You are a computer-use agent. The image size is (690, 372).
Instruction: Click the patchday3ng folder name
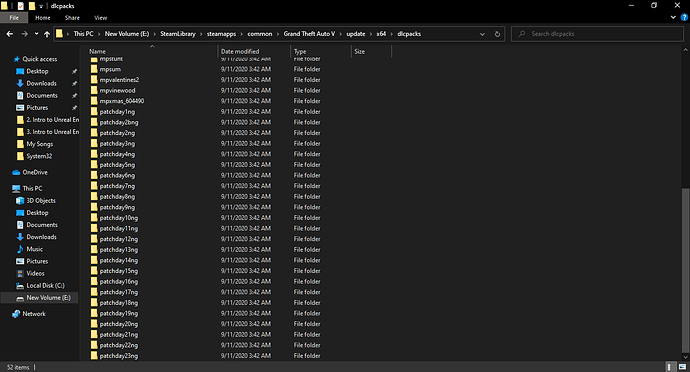[x=117, y=144]
